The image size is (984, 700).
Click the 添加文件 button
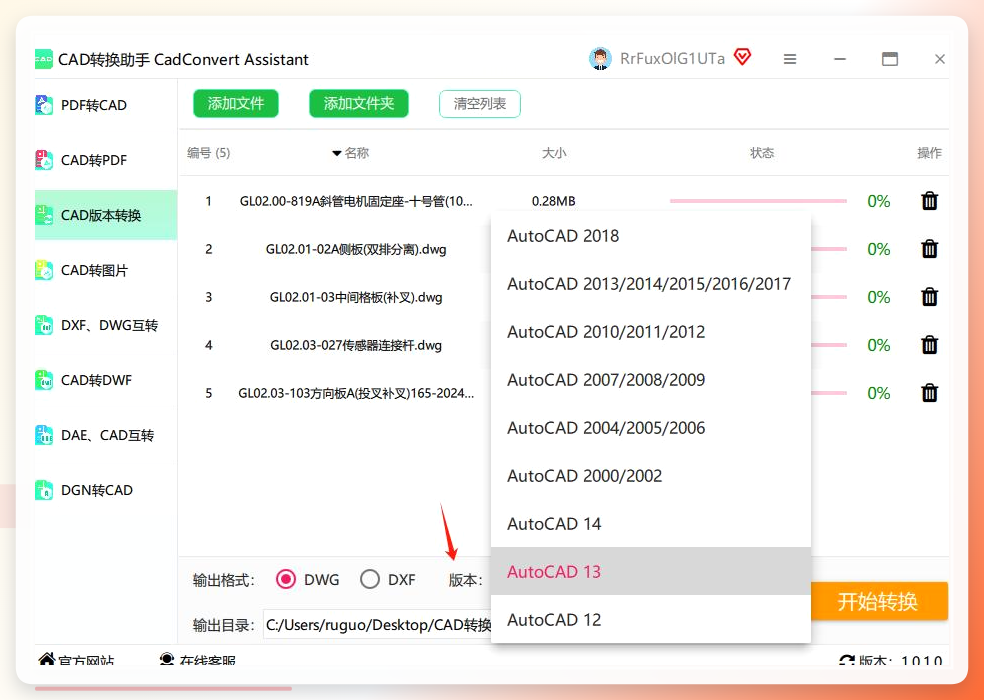236,104
